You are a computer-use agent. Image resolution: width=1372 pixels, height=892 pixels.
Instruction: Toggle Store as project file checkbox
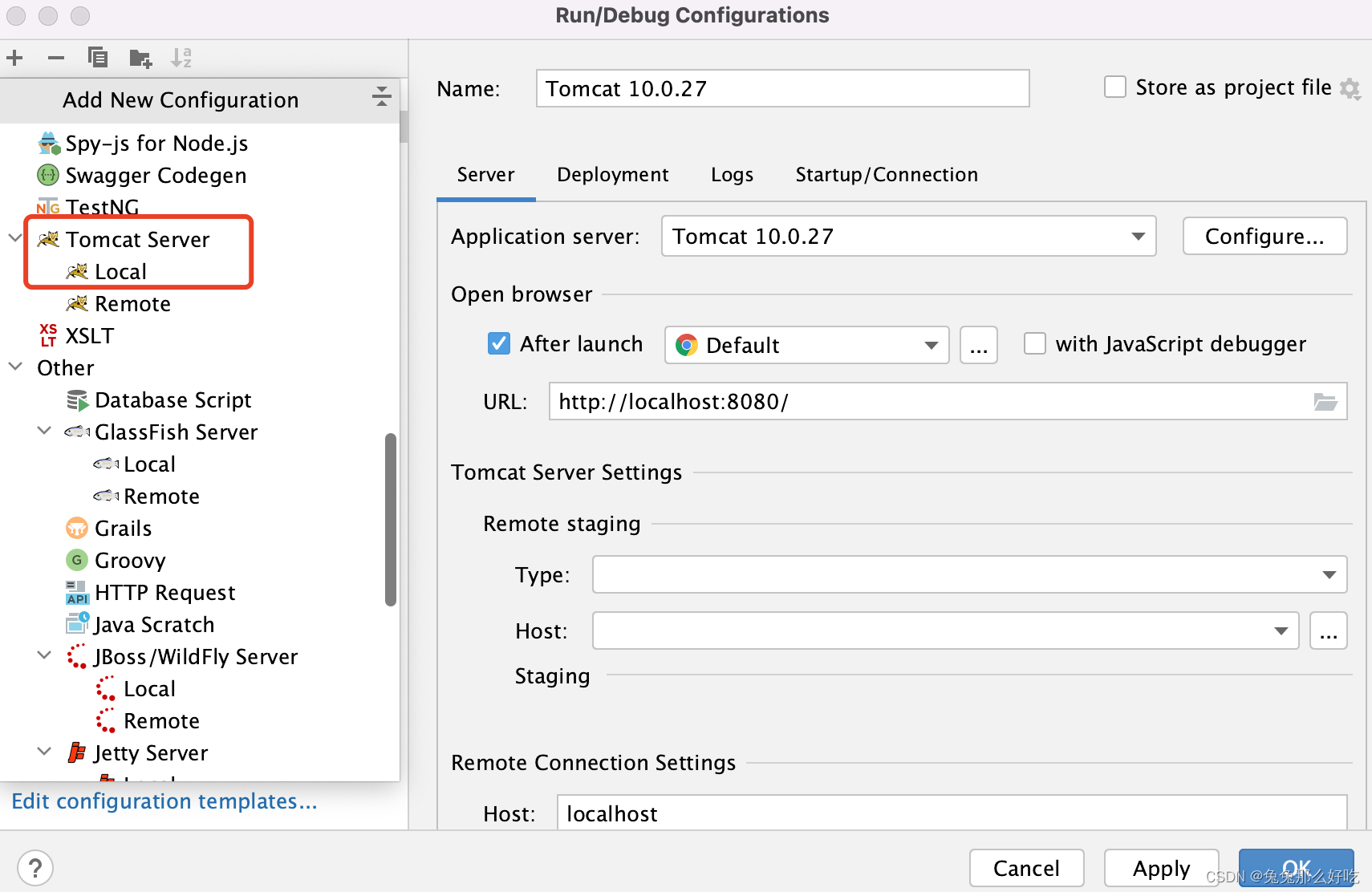tap(1115, 87)
